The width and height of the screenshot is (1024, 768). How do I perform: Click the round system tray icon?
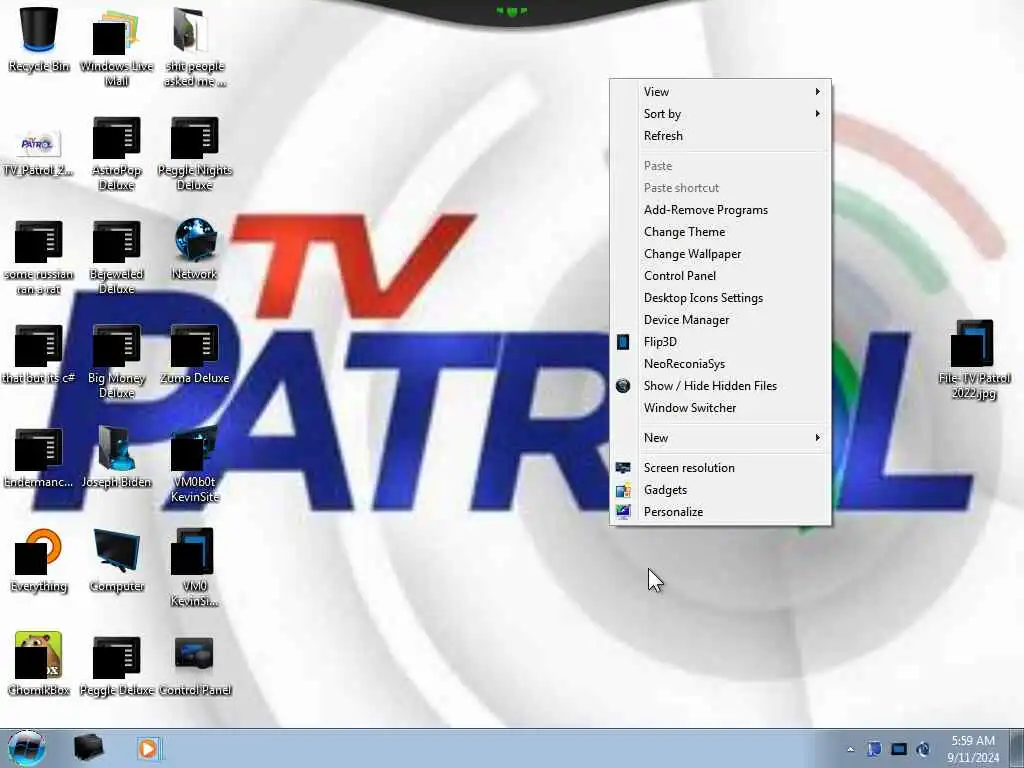tap(923, 749)
